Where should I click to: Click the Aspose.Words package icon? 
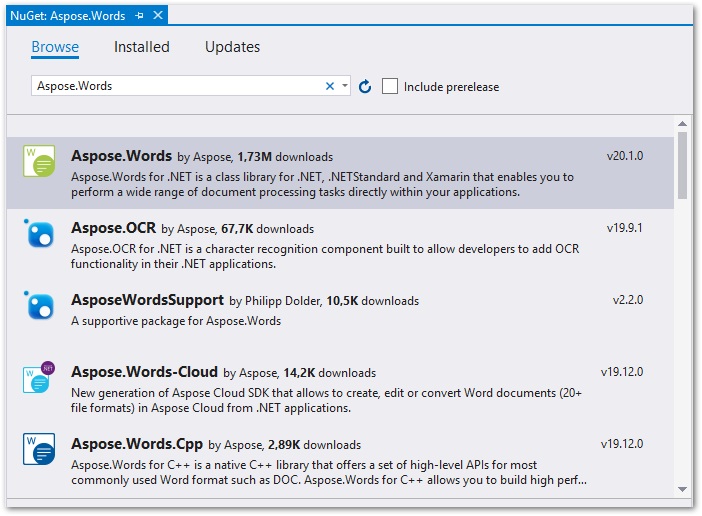[x=39, y=162]
